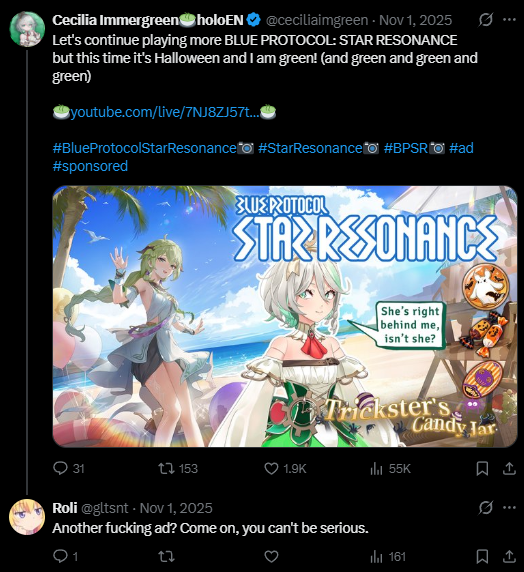Open the youtube.com/live stream link
The width and height of the screenshot is (524, 572).
tap(165, 112)
